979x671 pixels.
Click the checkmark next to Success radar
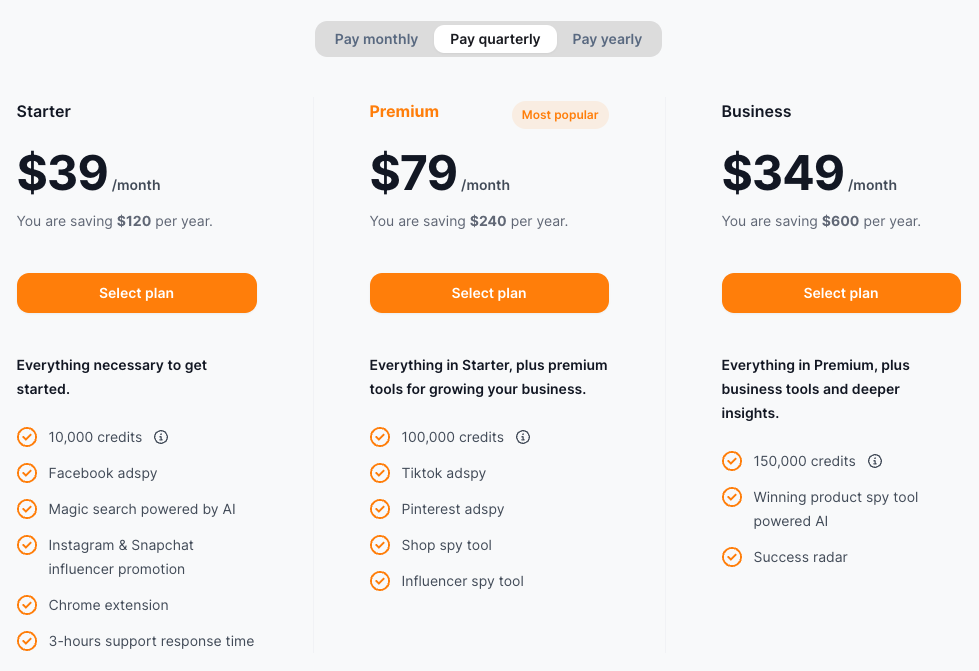pos(732,557)
